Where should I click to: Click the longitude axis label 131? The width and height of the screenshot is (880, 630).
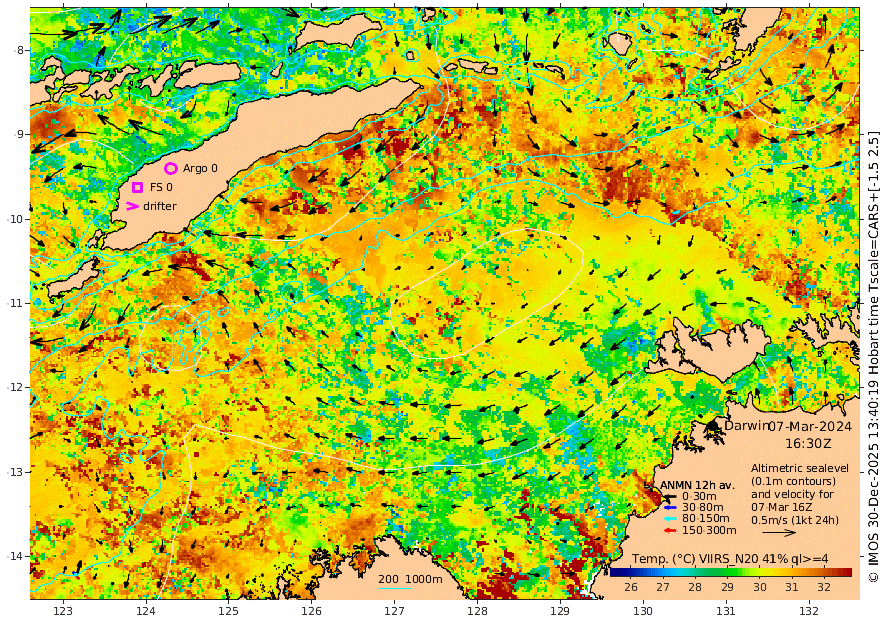pos(726,611)
